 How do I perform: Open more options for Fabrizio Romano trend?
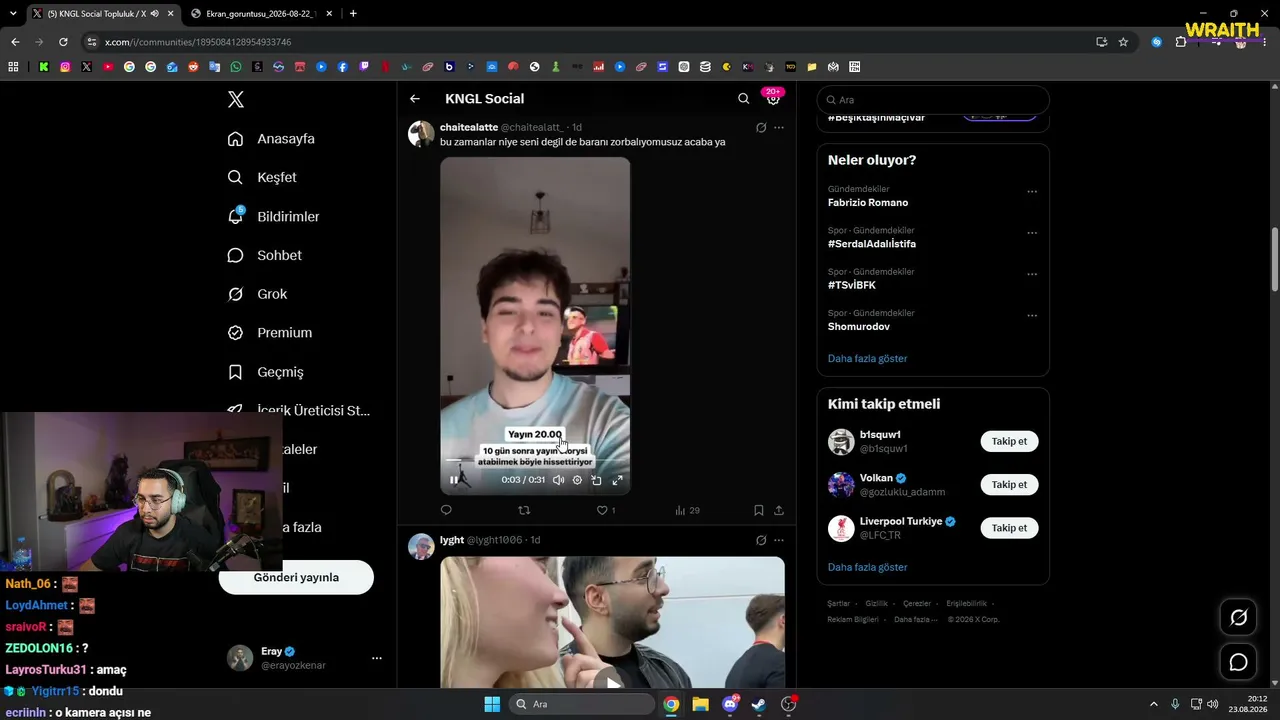1032,192
